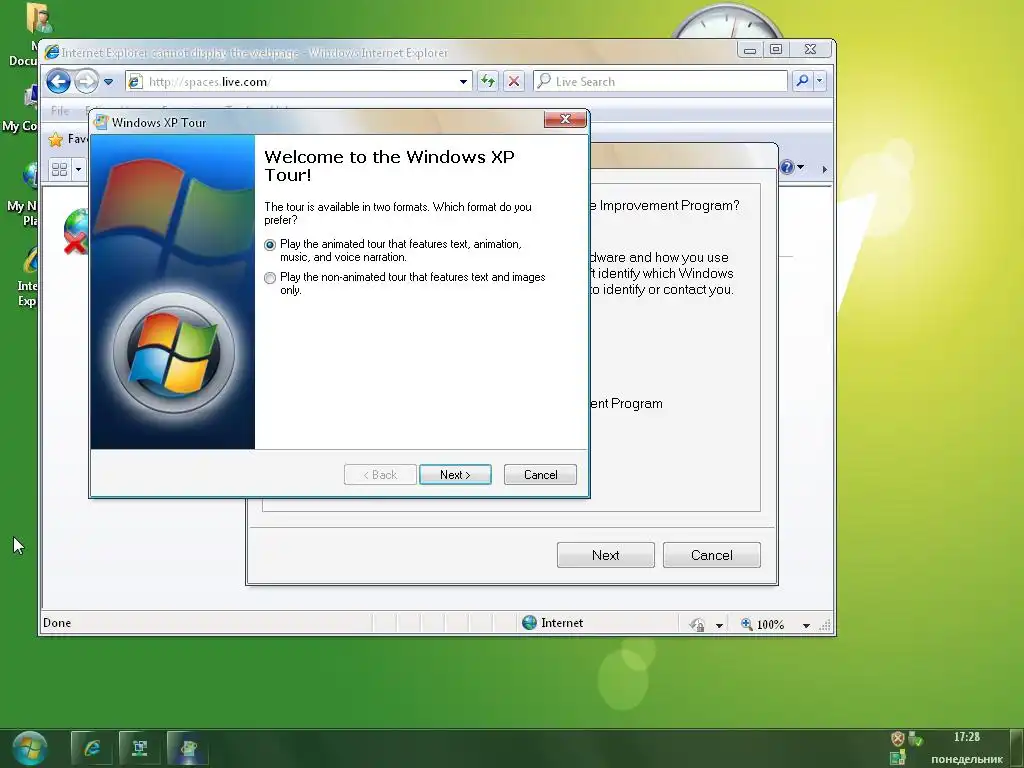Click the page icon in the address bar
This screenshot has height=768, width=1024.
tap(135, 82)
